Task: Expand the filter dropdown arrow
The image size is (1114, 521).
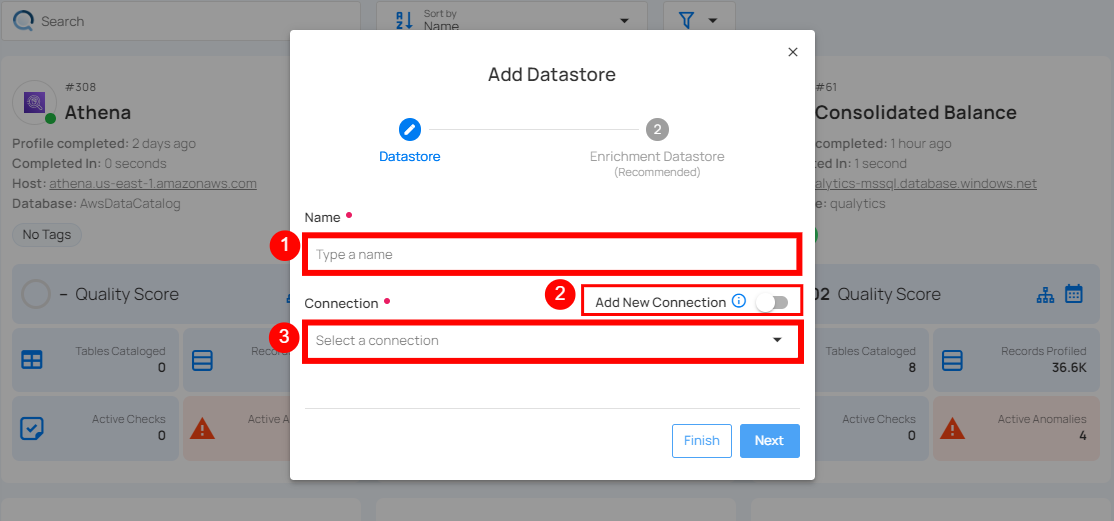Action: tap(713, 21)
